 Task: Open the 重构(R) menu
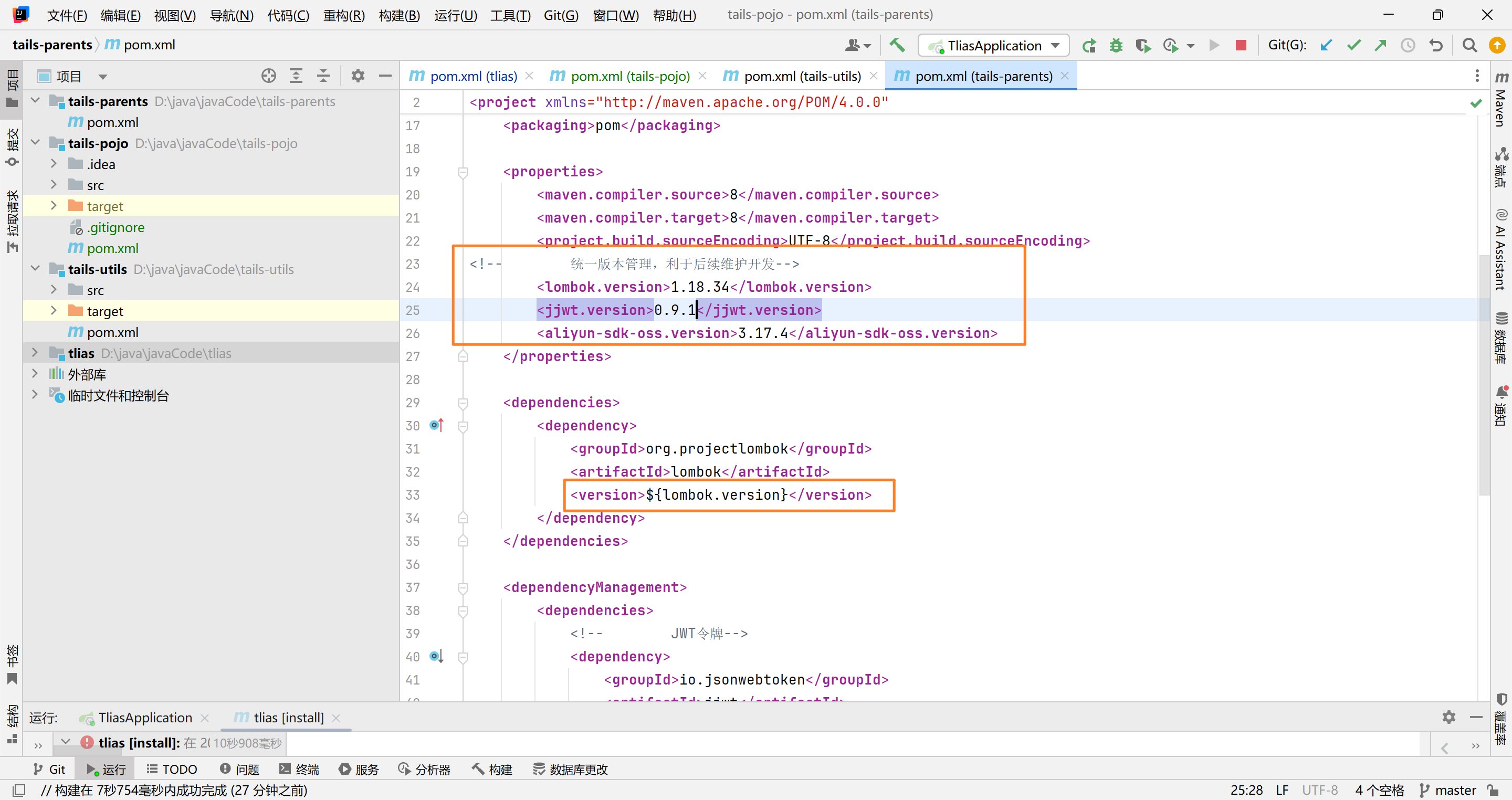tap(343, 15)
